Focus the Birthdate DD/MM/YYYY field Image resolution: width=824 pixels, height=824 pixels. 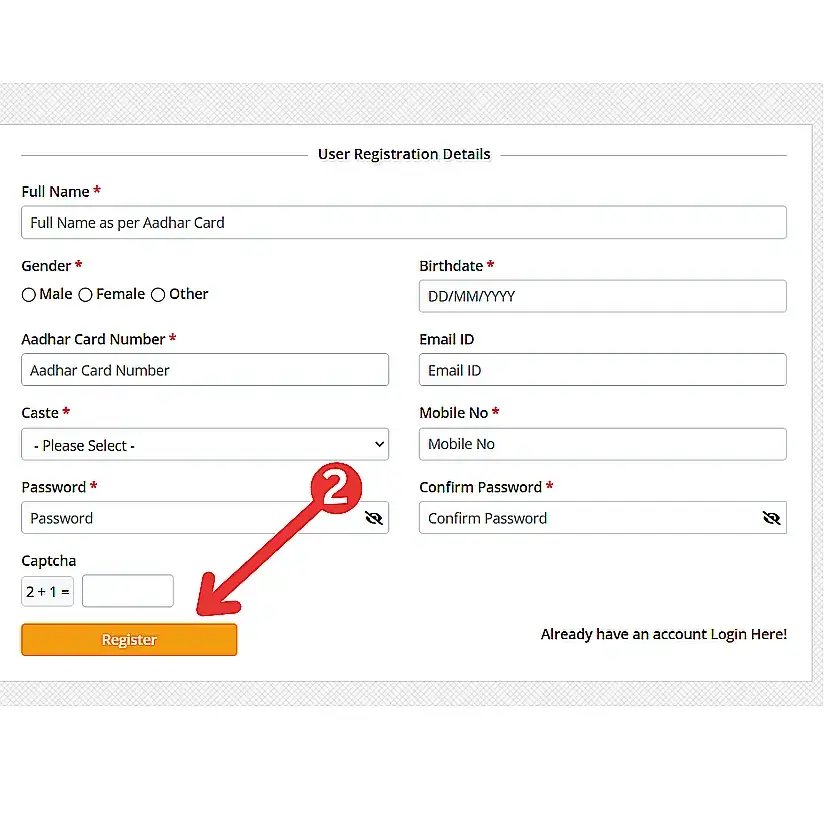602,296
